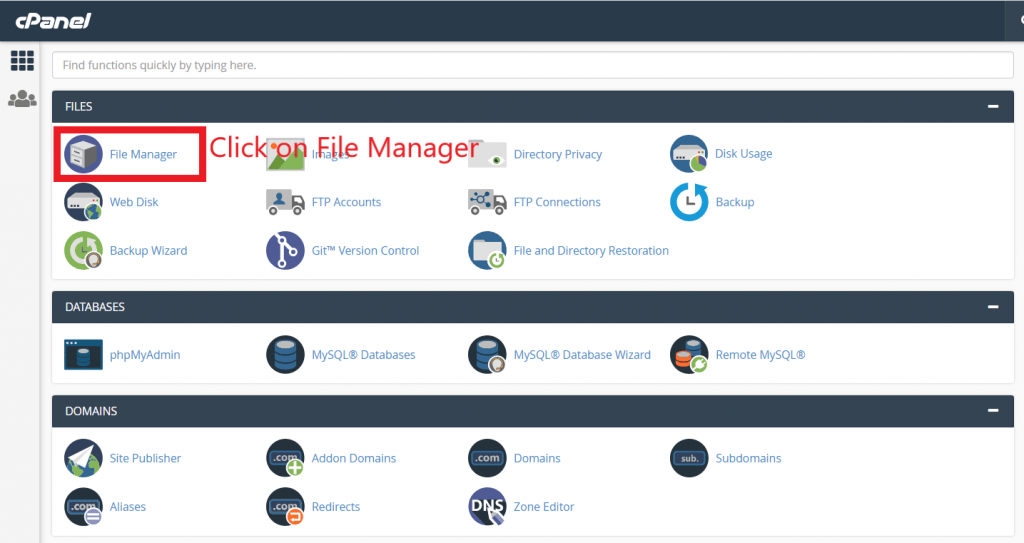Open the phpMyAdmin icon
The image size is (1024, 543).
pos(84,355)
